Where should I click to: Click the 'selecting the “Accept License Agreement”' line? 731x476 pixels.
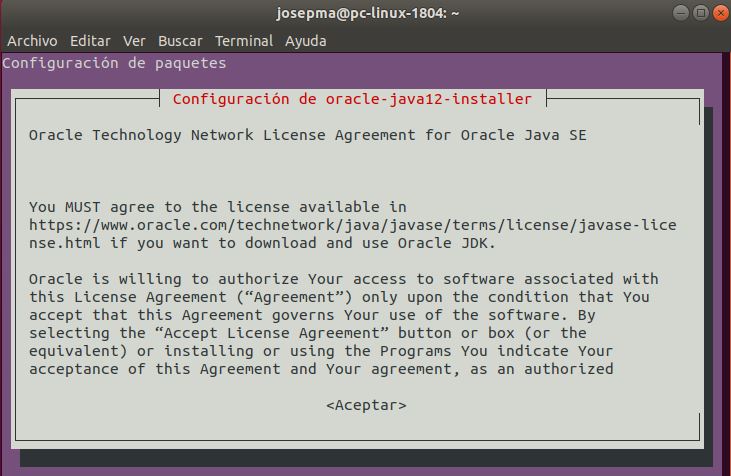tap(307, 333)
